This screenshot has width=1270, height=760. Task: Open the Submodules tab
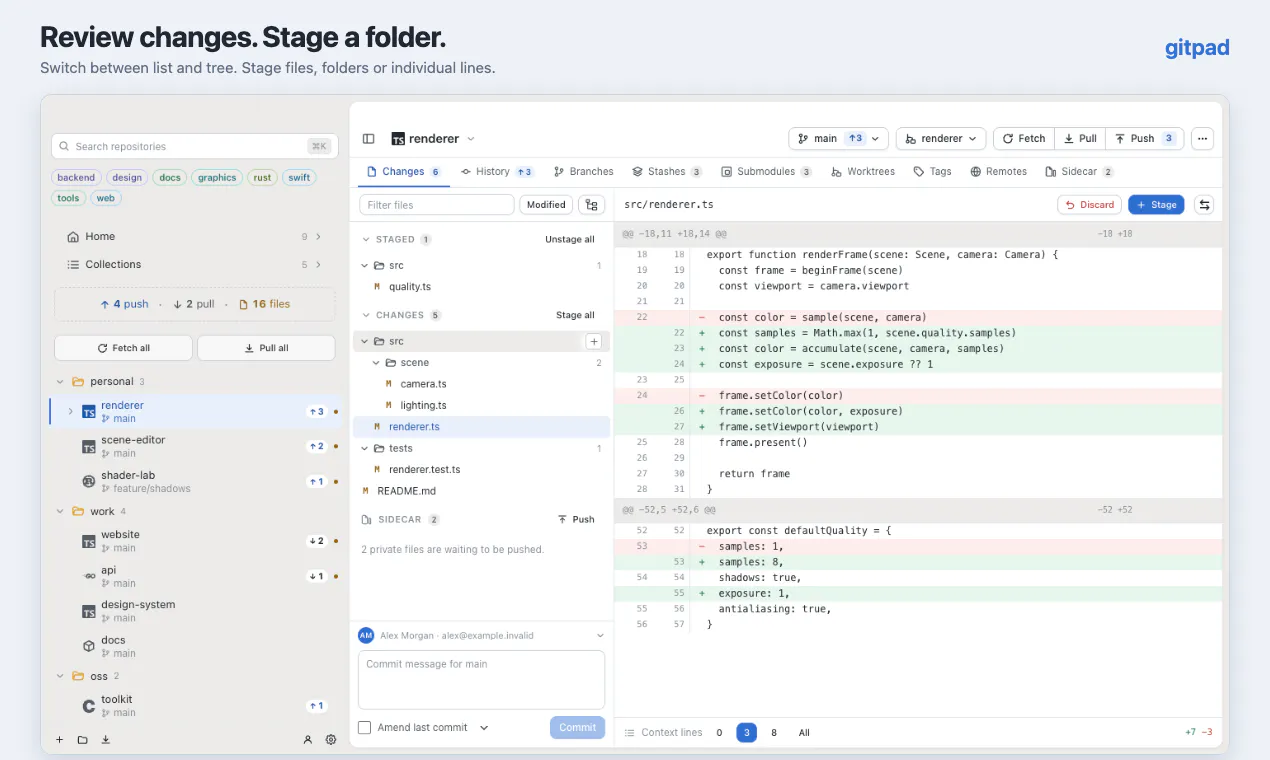[766, 172]
